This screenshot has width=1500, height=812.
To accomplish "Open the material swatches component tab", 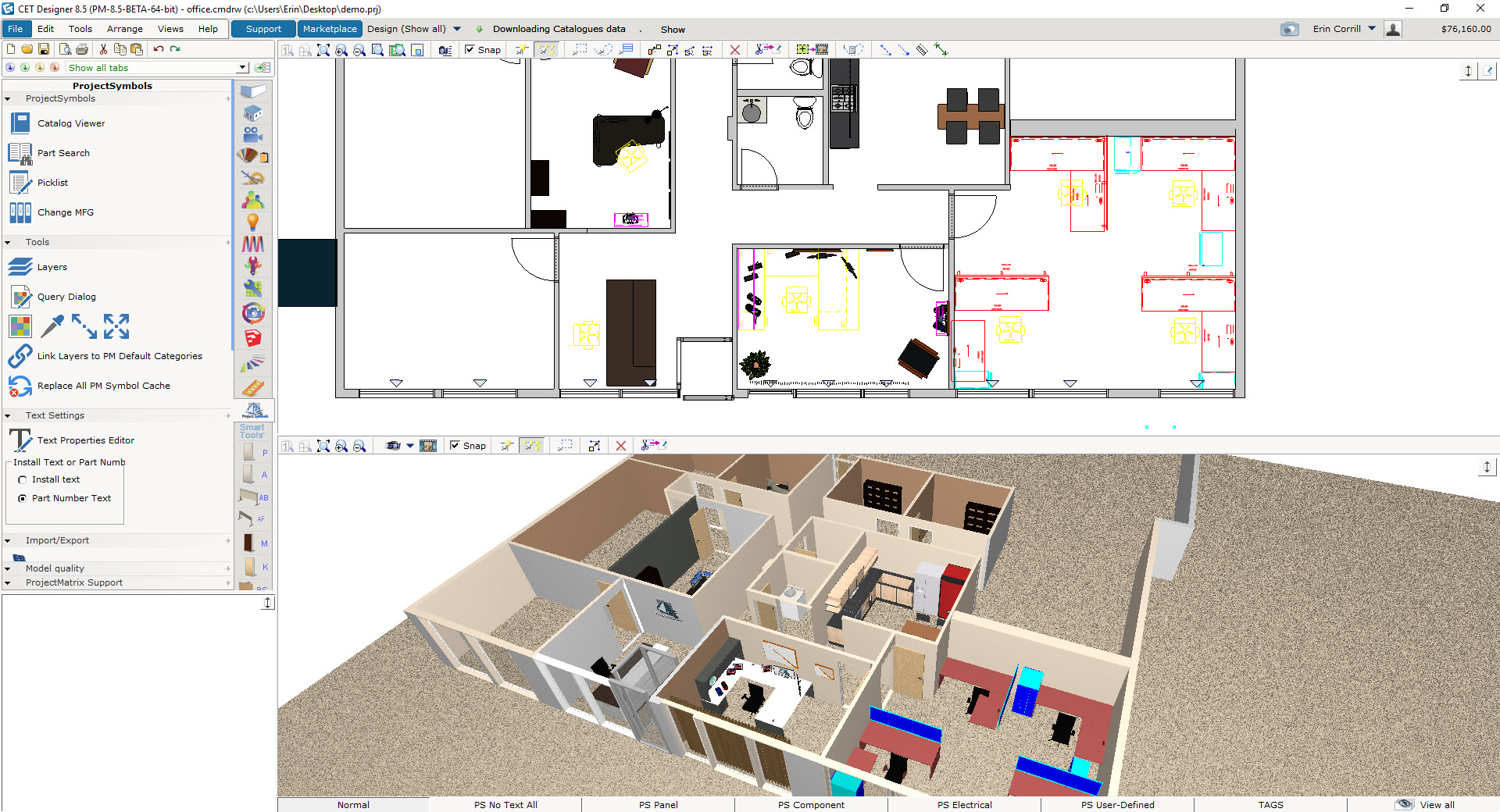I will [x=253, y=156].
